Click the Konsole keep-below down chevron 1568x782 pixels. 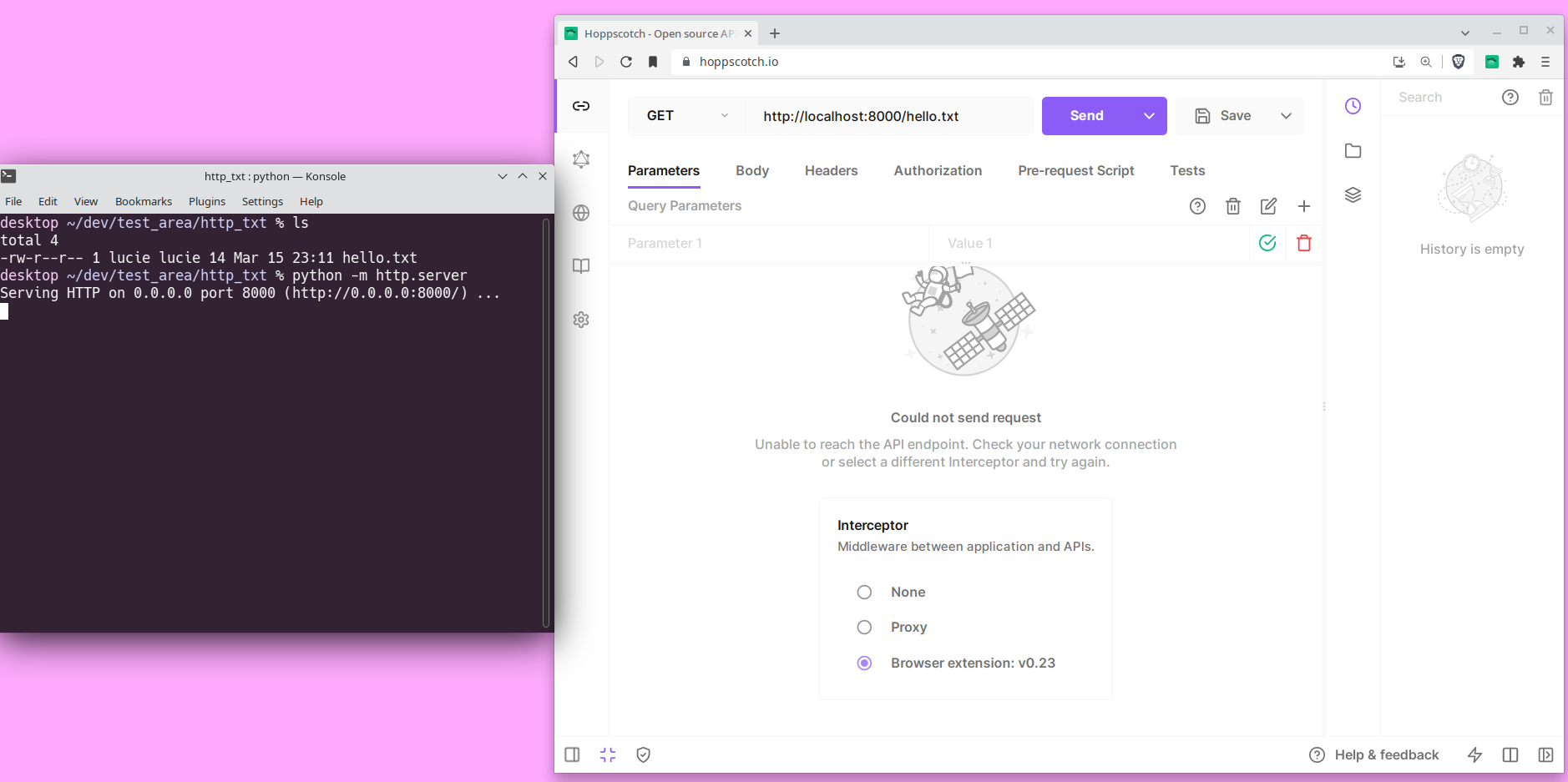pos(503,176)
